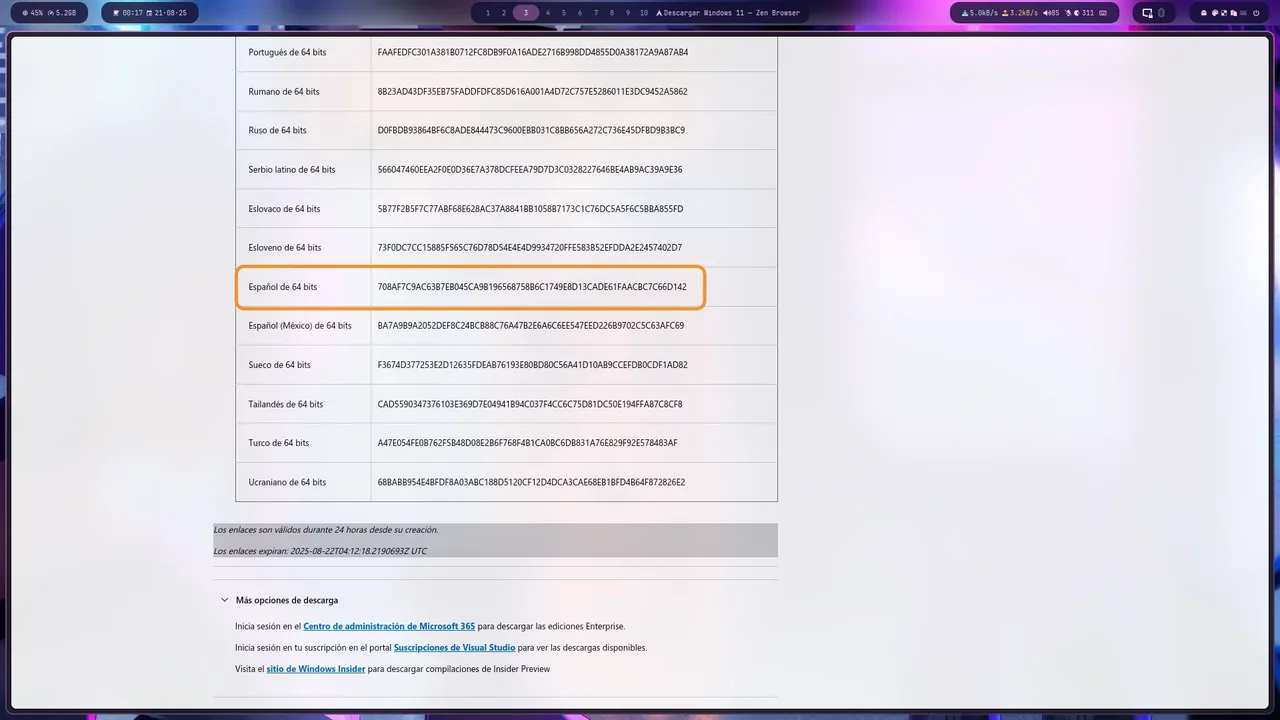This screenshot has height=720, width=1280.
Task: Toggle the muted microphone icon
Action: [1068, 13]
